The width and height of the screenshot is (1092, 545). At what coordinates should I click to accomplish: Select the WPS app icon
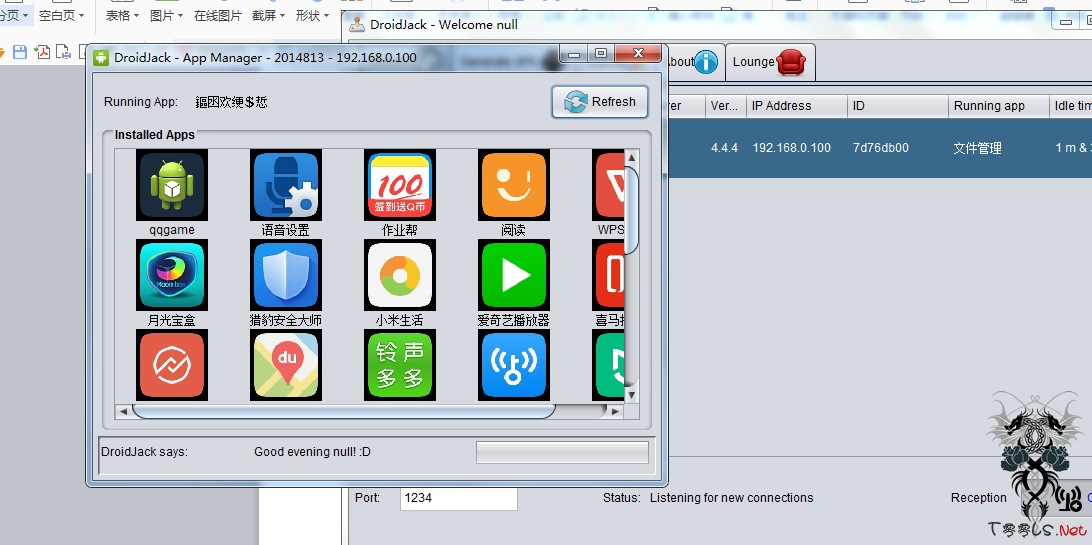608,185
